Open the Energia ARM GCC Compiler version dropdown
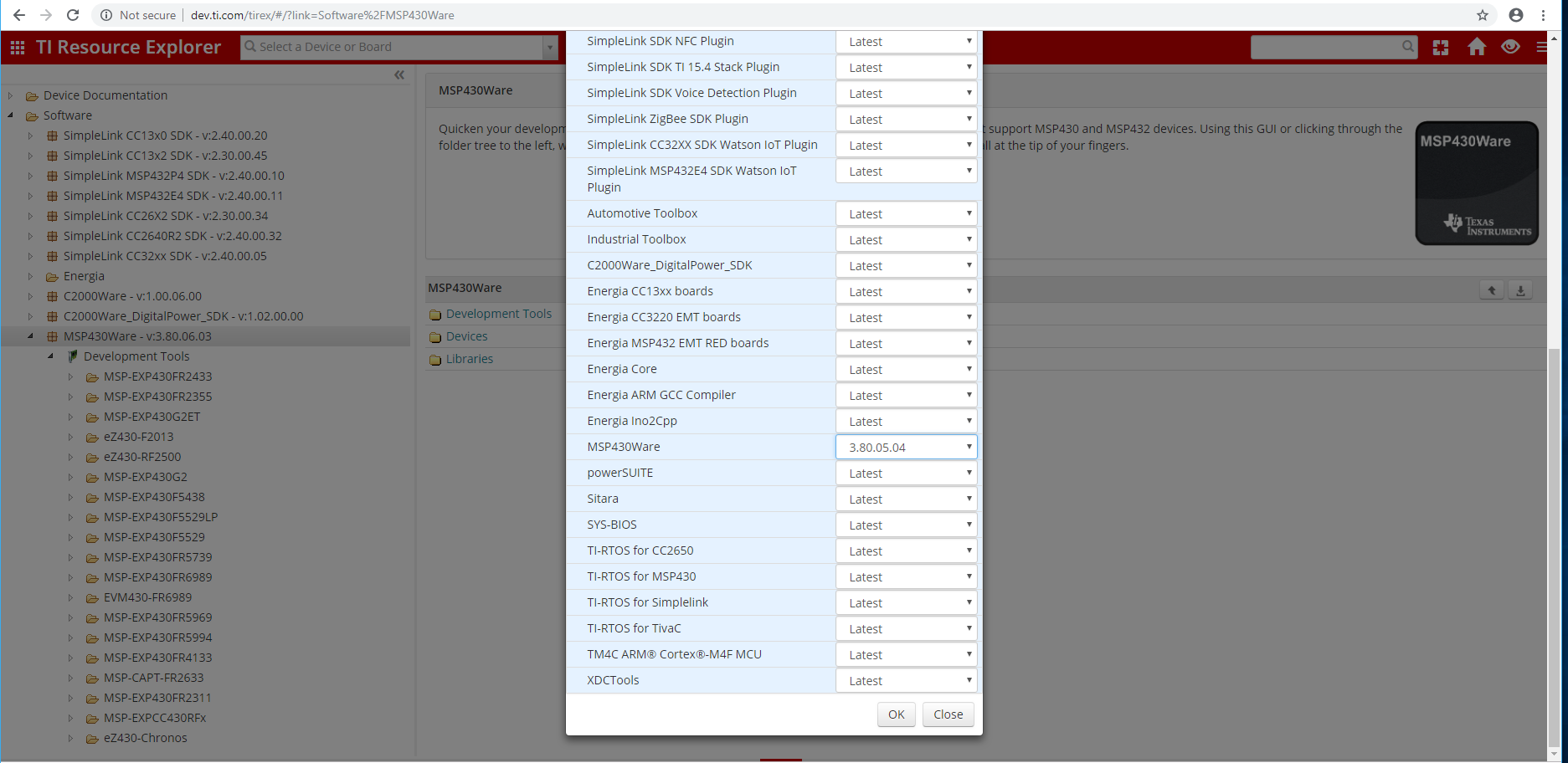 pyautogui.click(x=907, y=396)
